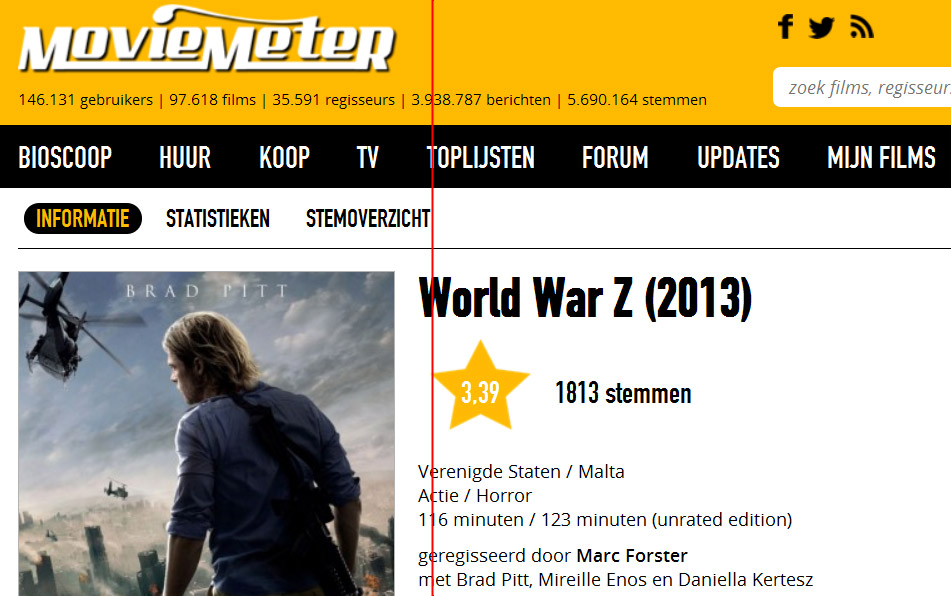Open Mijn Films in the navigation

tap(881, 158)
